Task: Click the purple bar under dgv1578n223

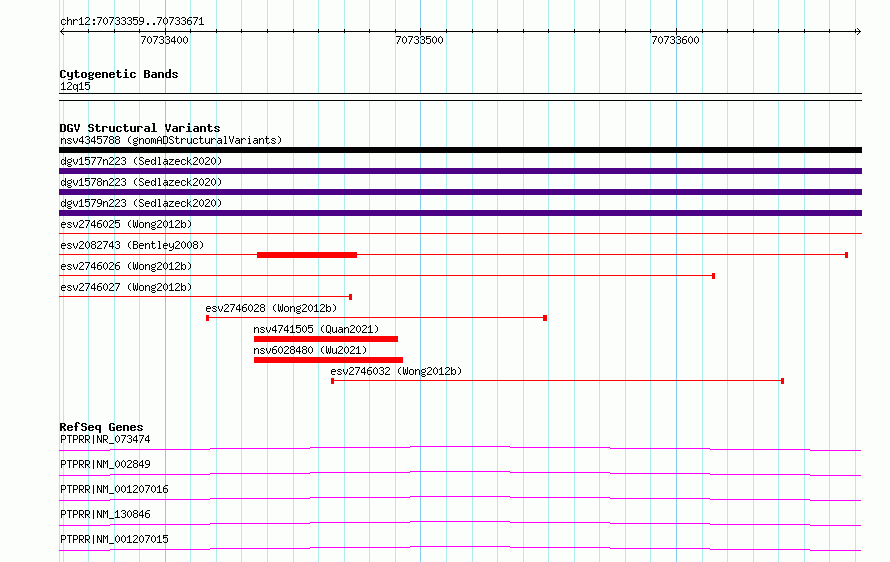Action: (460, 192)
